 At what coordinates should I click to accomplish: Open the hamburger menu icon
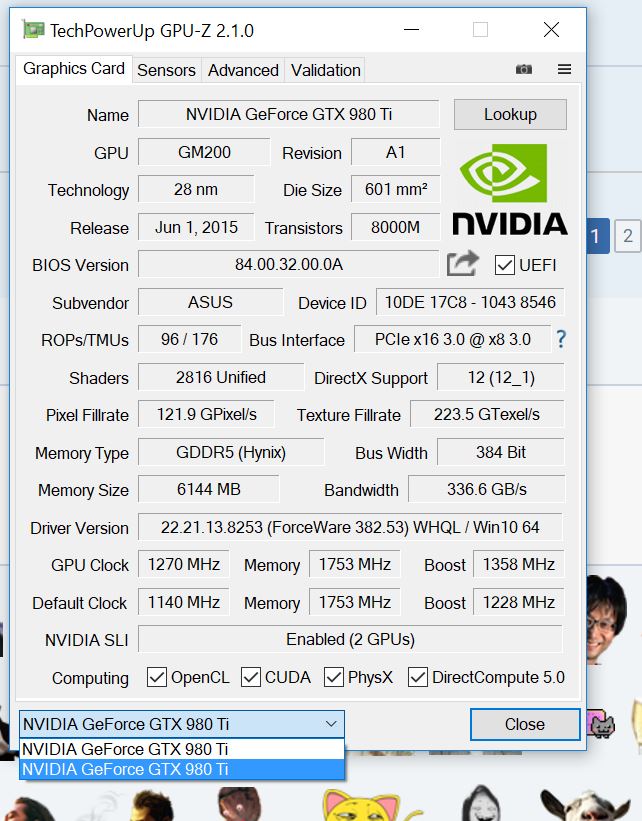pyautogui.click(x=564, y=70)
